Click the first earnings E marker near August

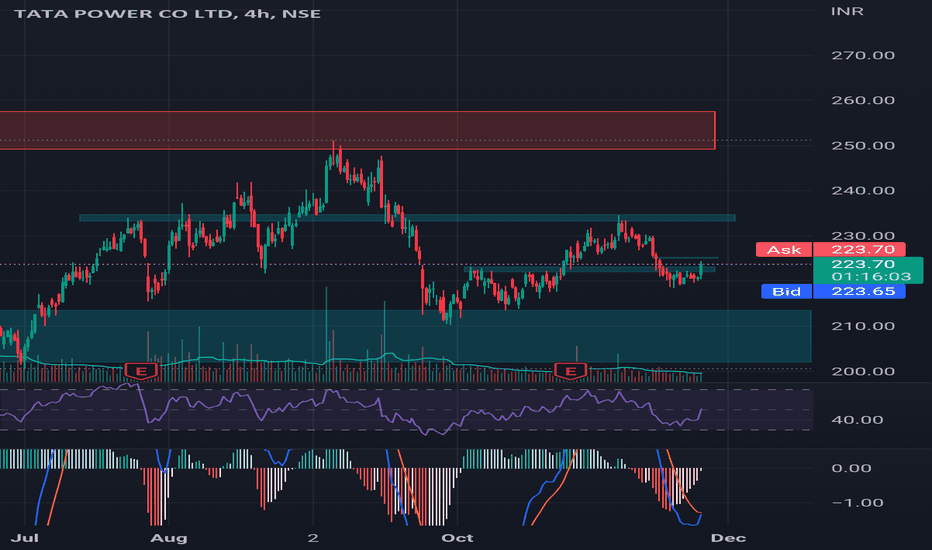(x=141, y=372)
